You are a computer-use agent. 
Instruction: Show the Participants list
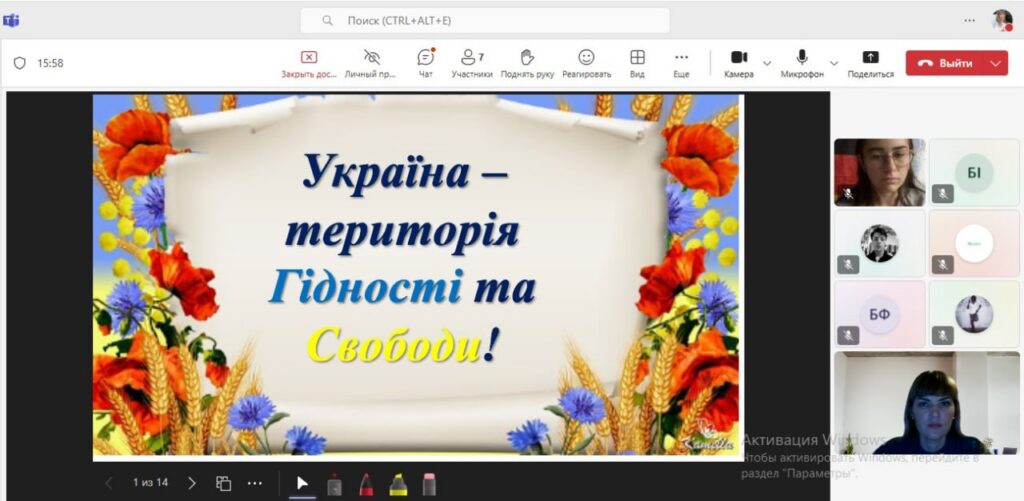click(471, 62)
